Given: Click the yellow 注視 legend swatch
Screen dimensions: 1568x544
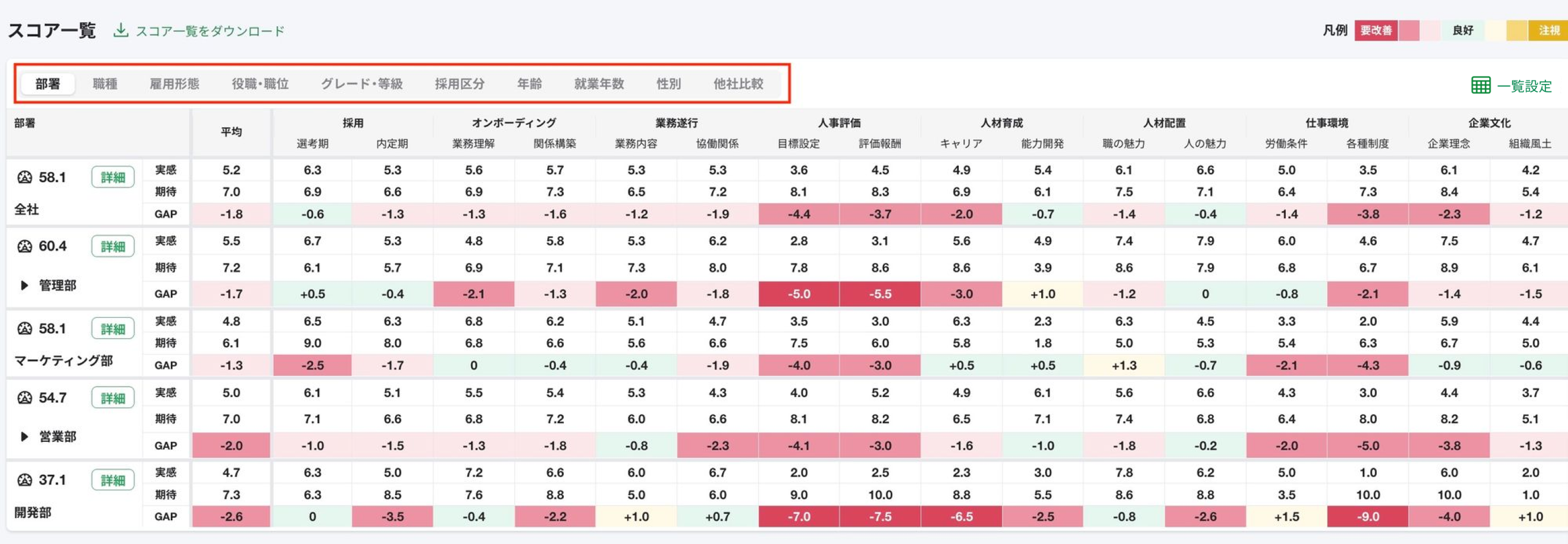Looking at the screenshot, I should pyautogui.click(x=1549, y=31).
